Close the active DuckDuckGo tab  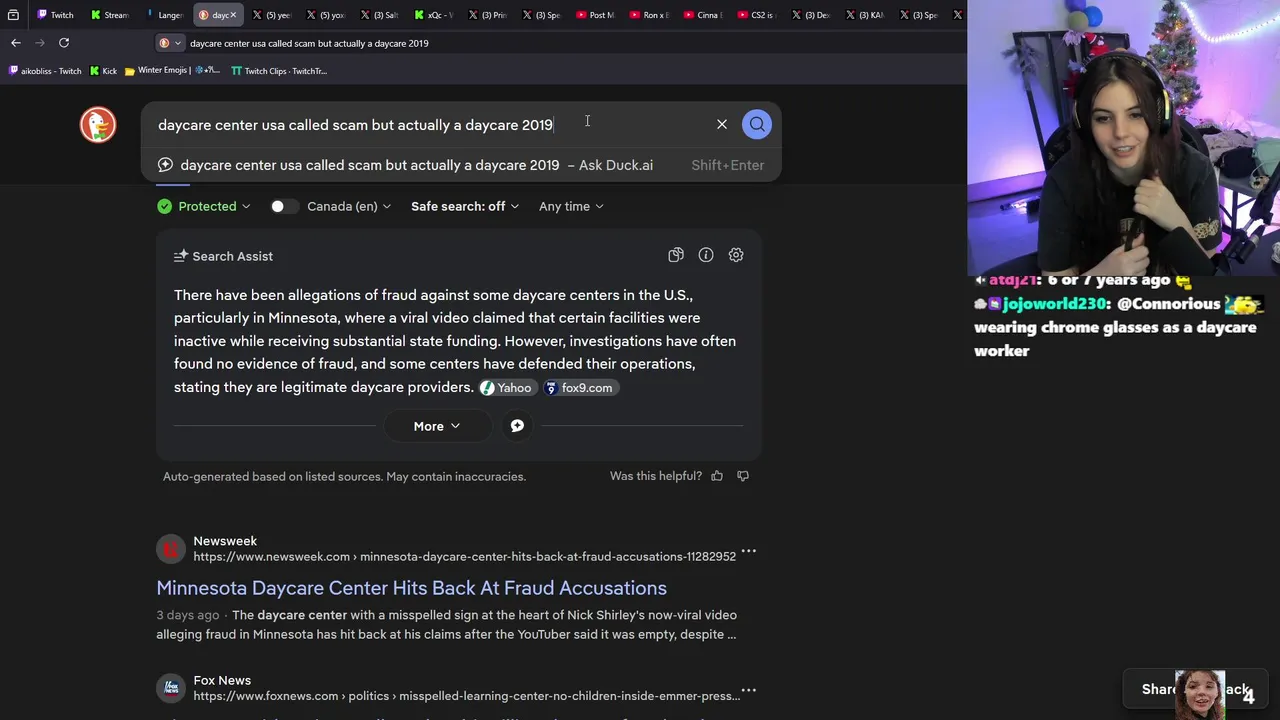tap(233, 15)
